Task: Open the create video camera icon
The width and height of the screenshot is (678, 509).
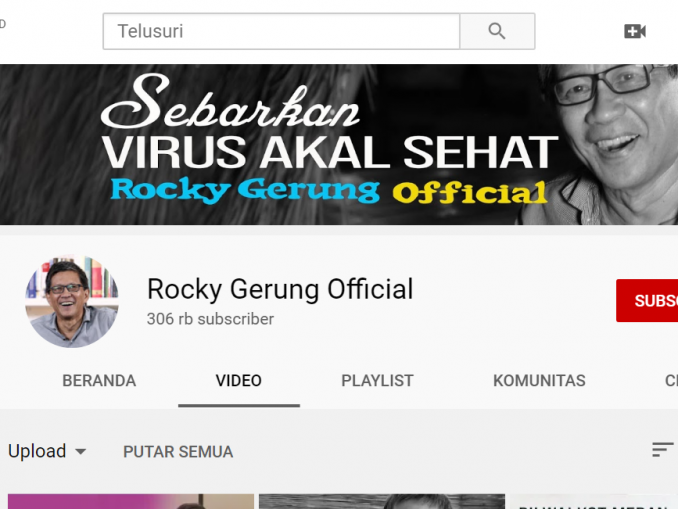Action: click(635, 31)
